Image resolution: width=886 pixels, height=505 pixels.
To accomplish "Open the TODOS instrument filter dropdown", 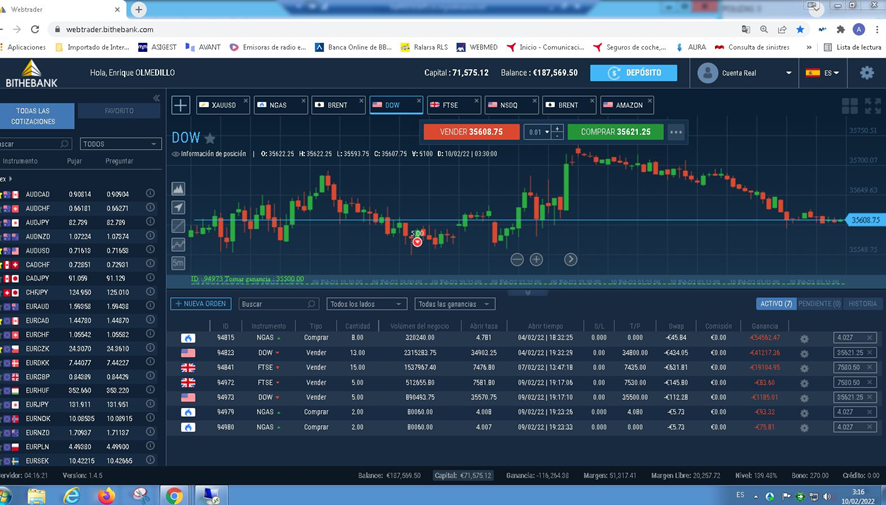I will pyautogui.click(x=120, y=144).
